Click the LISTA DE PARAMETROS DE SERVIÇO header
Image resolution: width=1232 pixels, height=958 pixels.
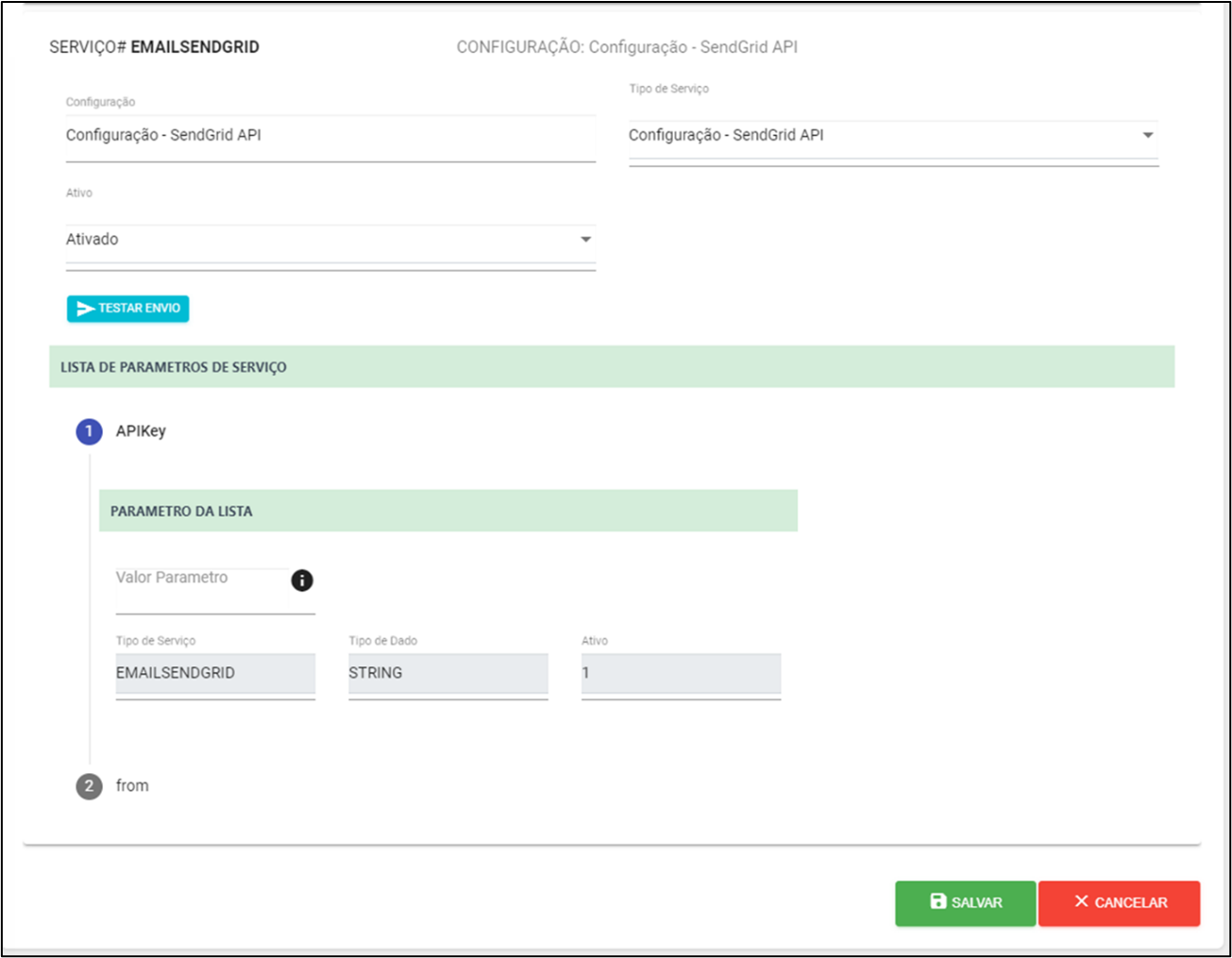(x=612, y=367)
